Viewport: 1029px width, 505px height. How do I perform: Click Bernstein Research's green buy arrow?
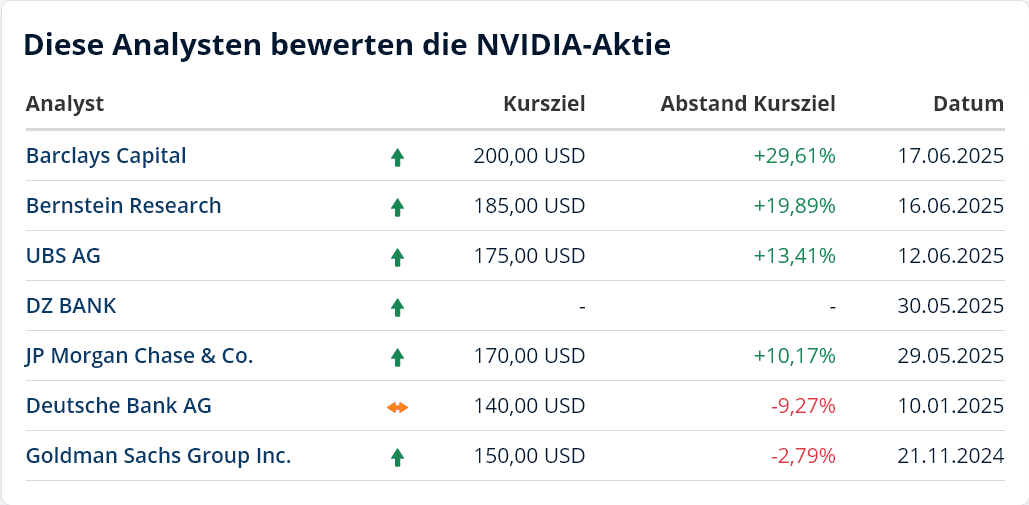397,207
